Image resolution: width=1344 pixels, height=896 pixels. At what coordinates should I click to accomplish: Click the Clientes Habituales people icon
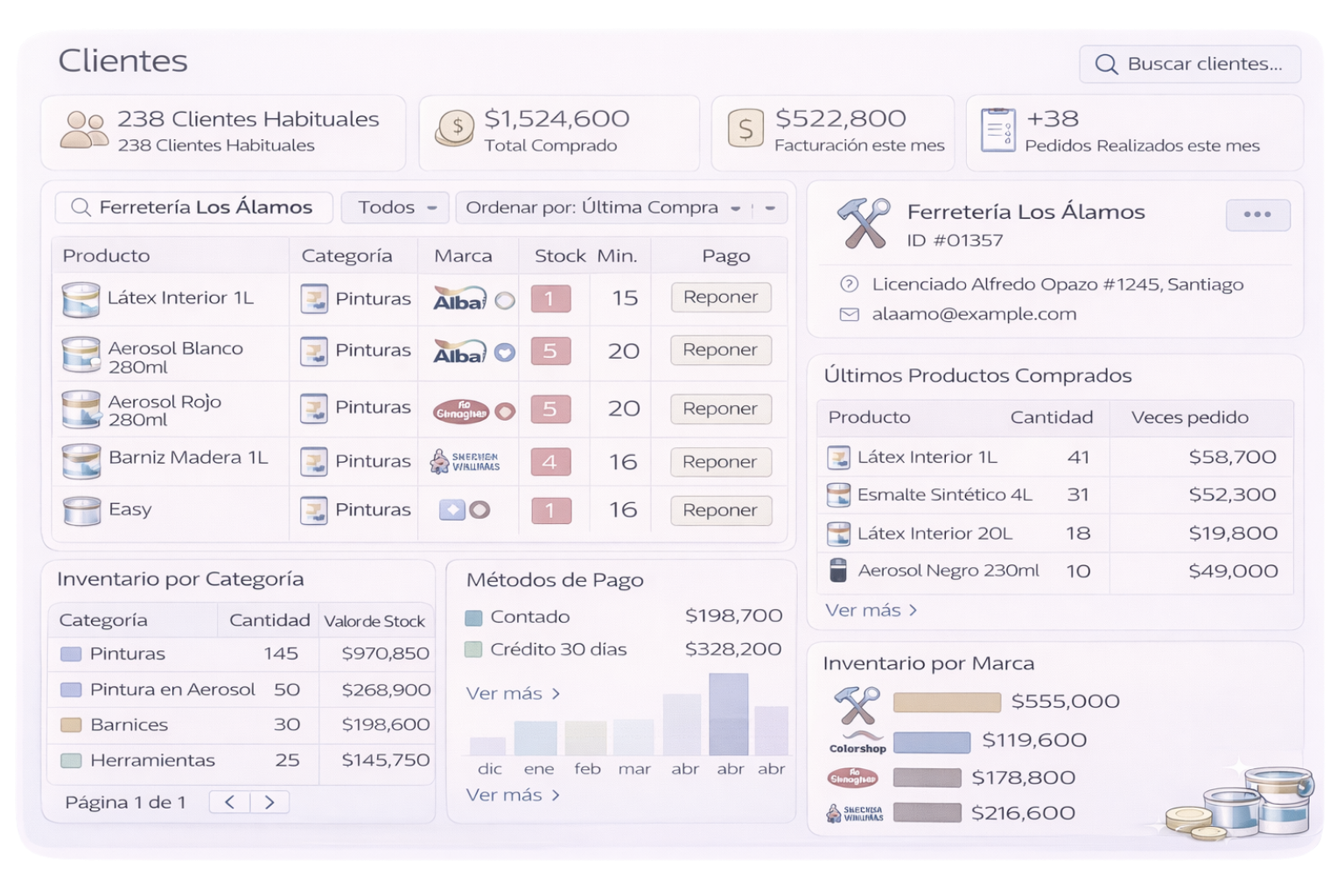(84, 130)
